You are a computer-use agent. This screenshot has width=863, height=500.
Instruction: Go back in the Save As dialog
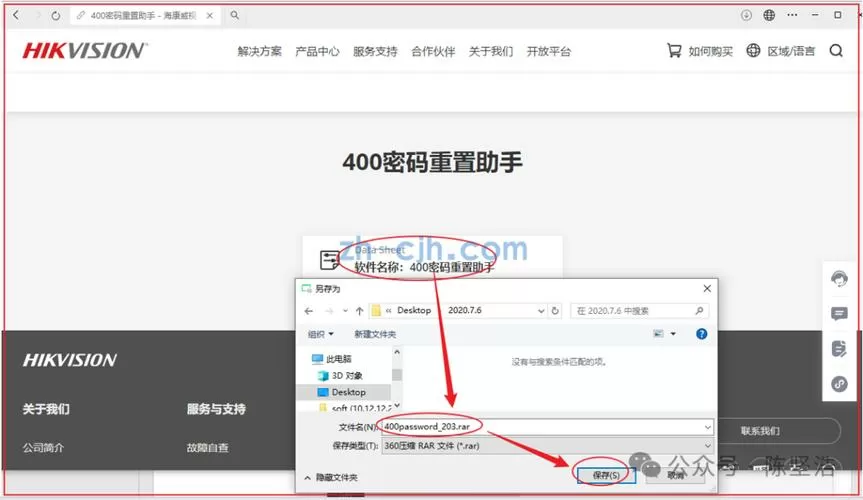pos(309,311)
